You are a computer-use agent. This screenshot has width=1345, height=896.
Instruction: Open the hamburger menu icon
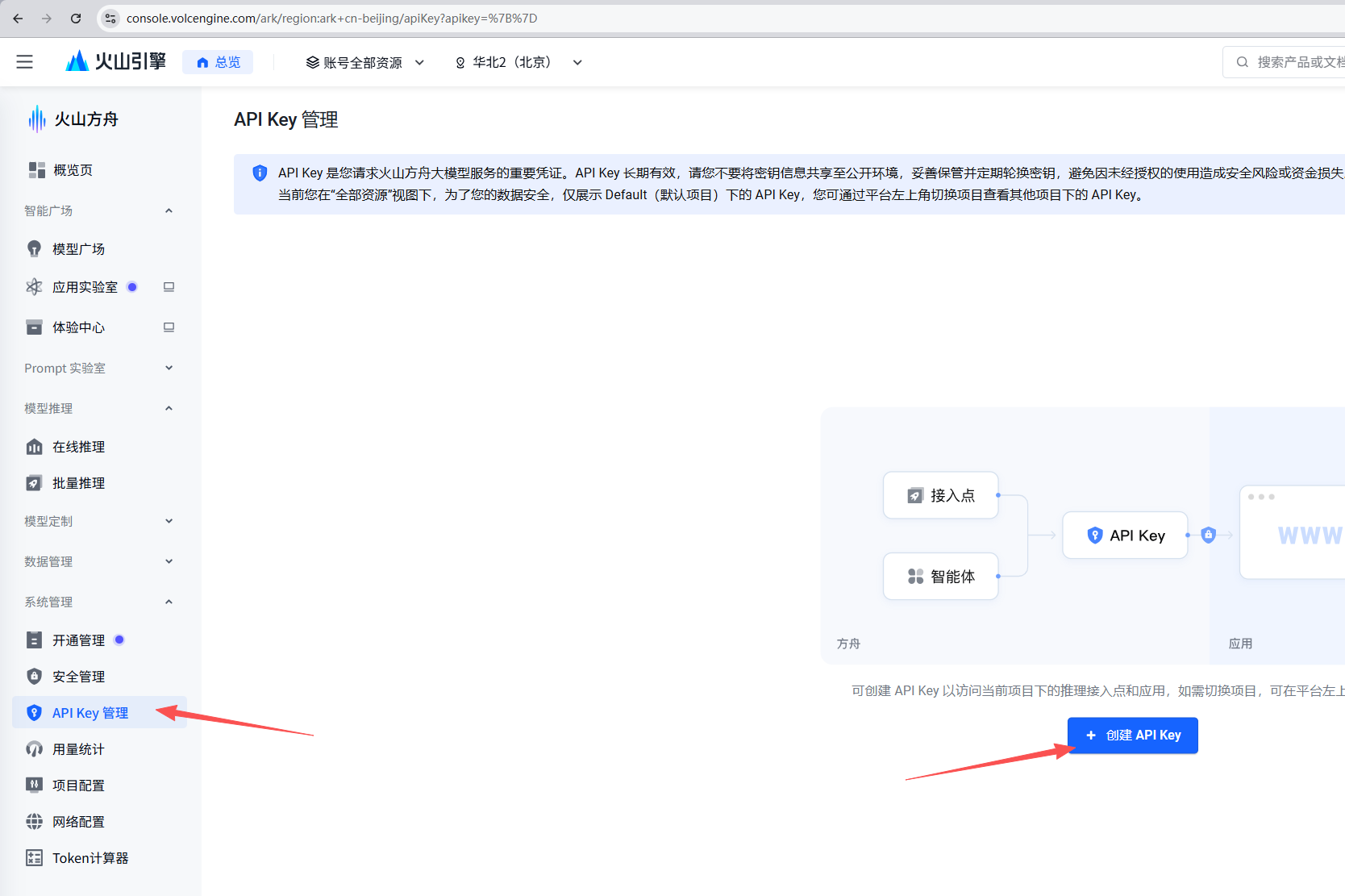tap(25, 62)
